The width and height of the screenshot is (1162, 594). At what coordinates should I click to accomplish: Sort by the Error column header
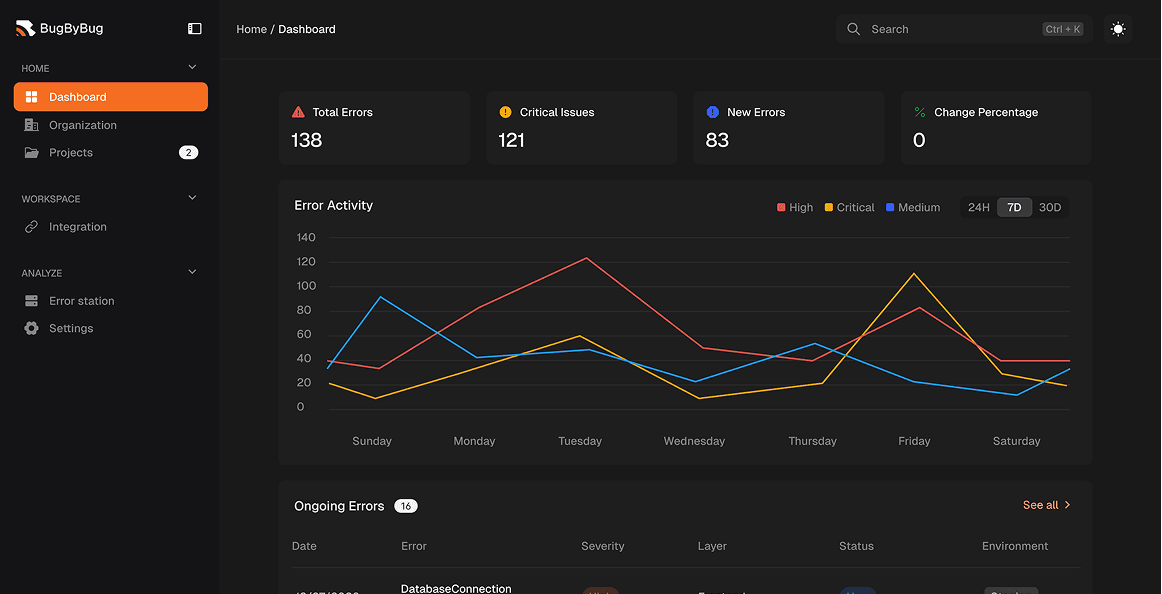point(414,546)
